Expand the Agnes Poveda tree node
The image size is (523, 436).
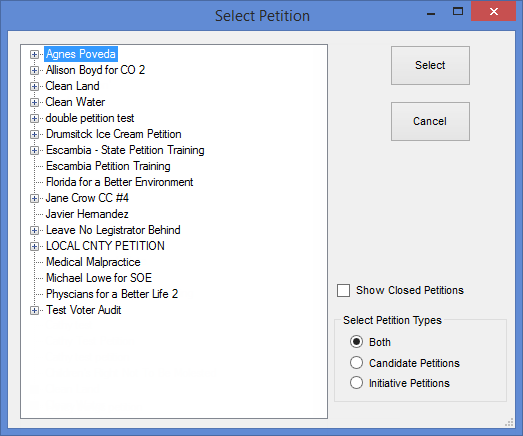[34, 54]
